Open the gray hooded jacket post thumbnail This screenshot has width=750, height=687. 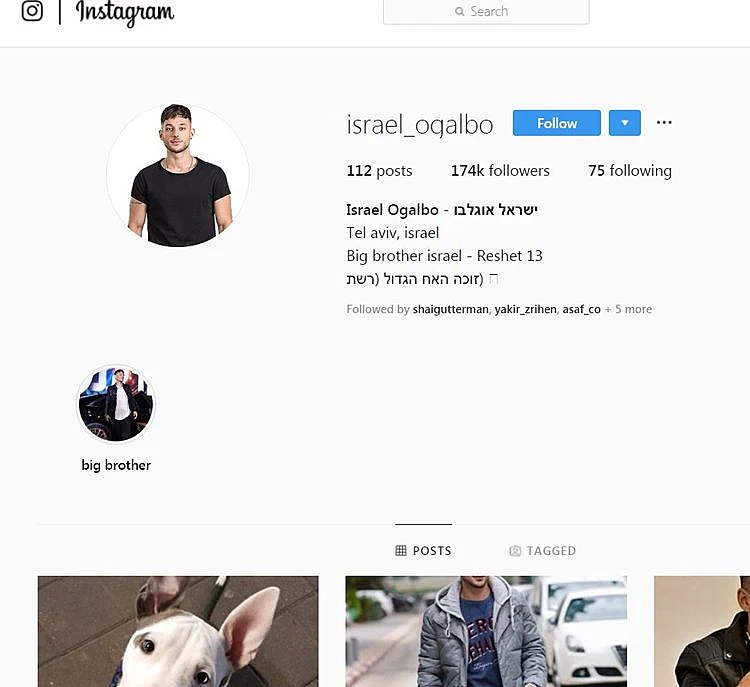[x=486, y=632]
